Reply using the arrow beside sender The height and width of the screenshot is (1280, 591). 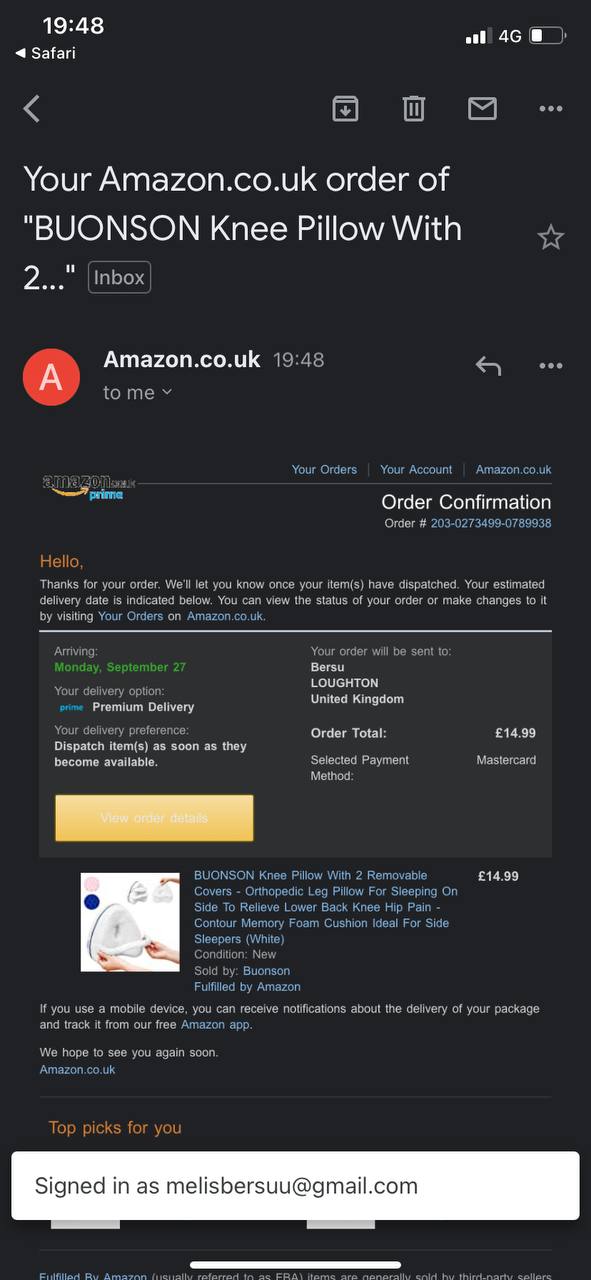point(488,366)
